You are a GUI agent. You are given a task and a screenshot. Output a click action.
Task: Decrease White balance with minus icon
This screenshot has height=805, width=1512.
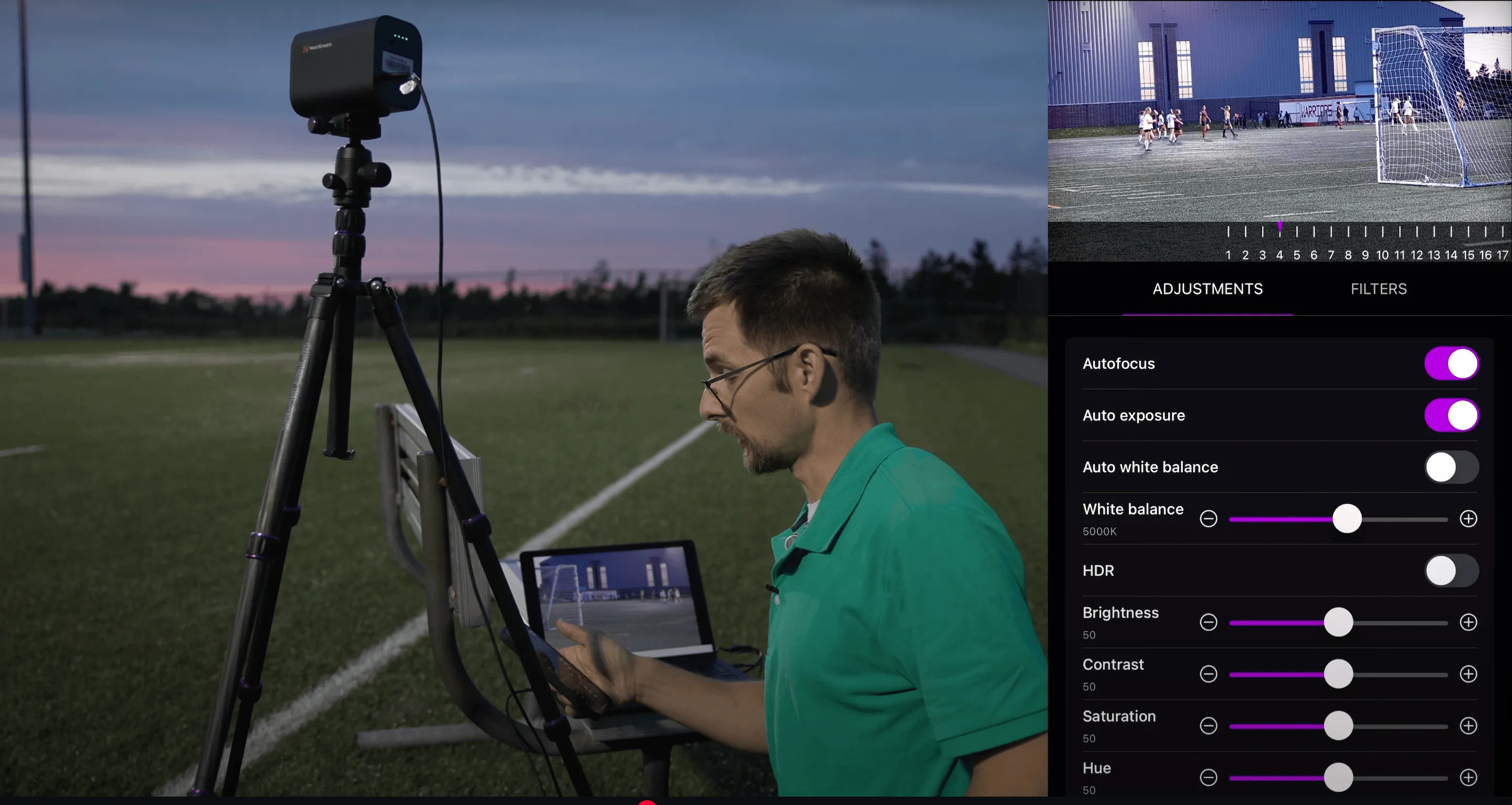[x=1209, y=518]
